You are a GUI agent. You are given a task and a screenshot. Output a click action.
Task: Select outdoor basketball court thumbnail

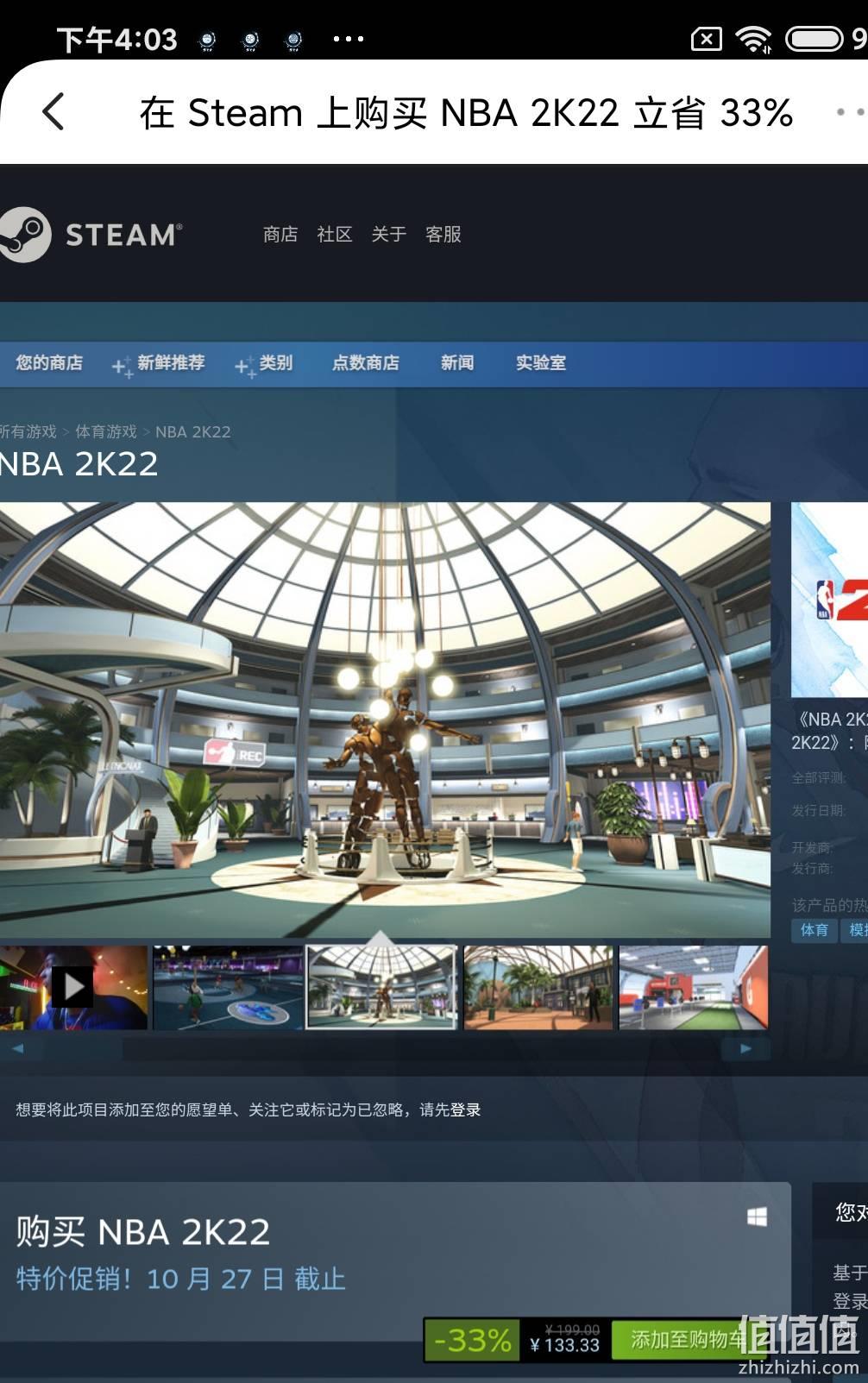pyautogui.click(x=228, y=987)
